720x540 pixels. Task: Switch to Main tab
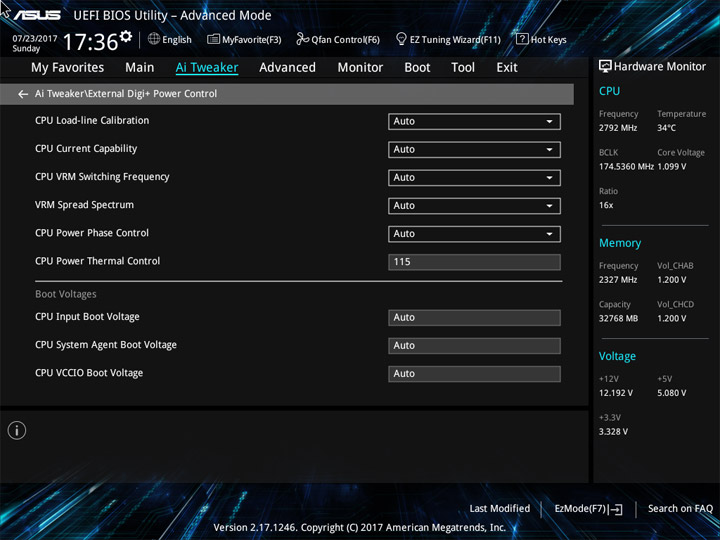click(140, 68)
